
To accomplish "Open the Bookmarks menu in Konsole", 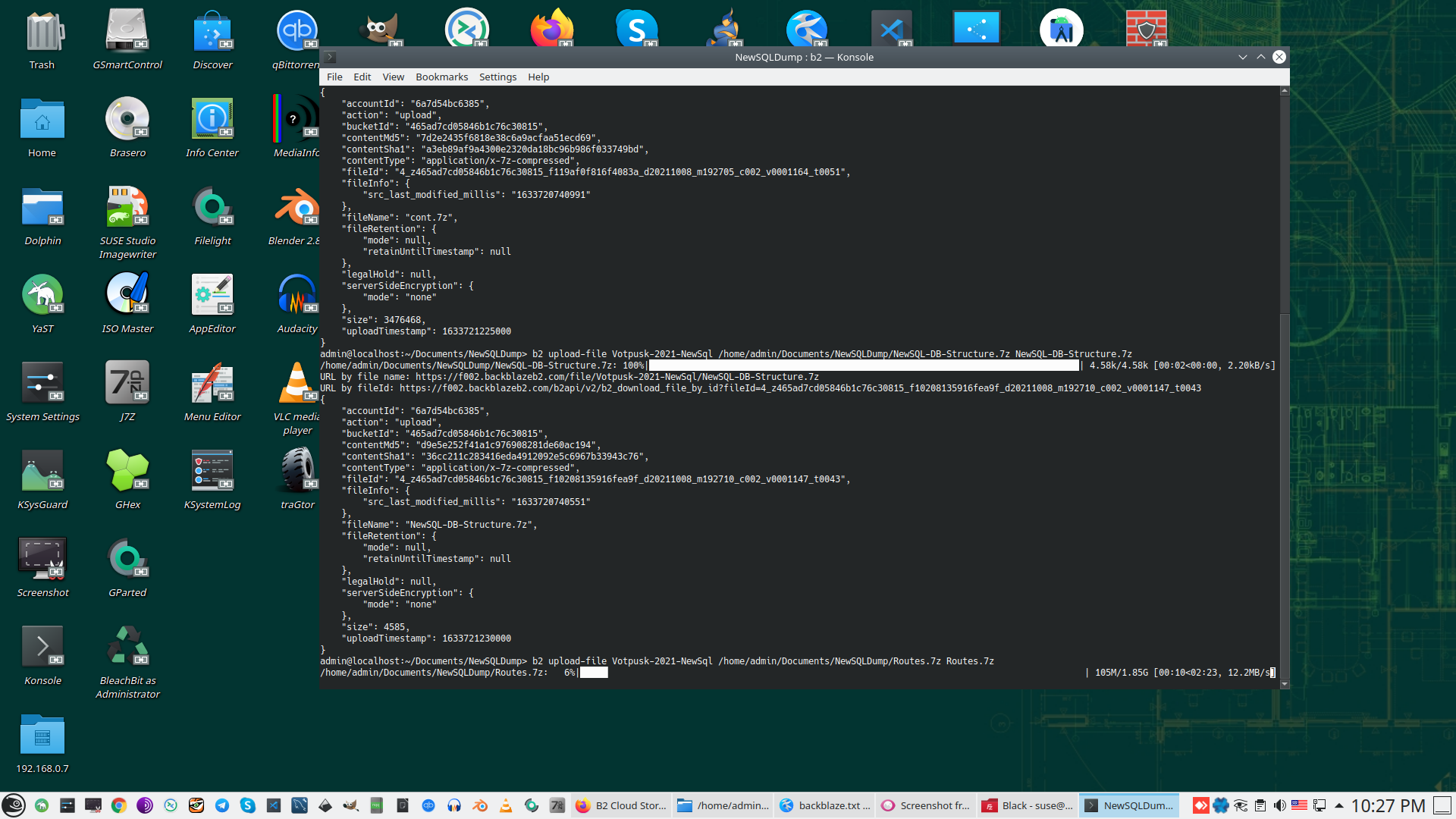I will point(441,77).
